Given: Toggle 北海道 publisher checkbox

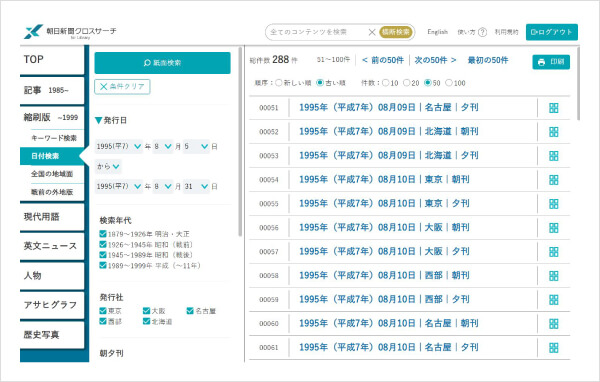Looking at the screenshot, I should 146,321.
